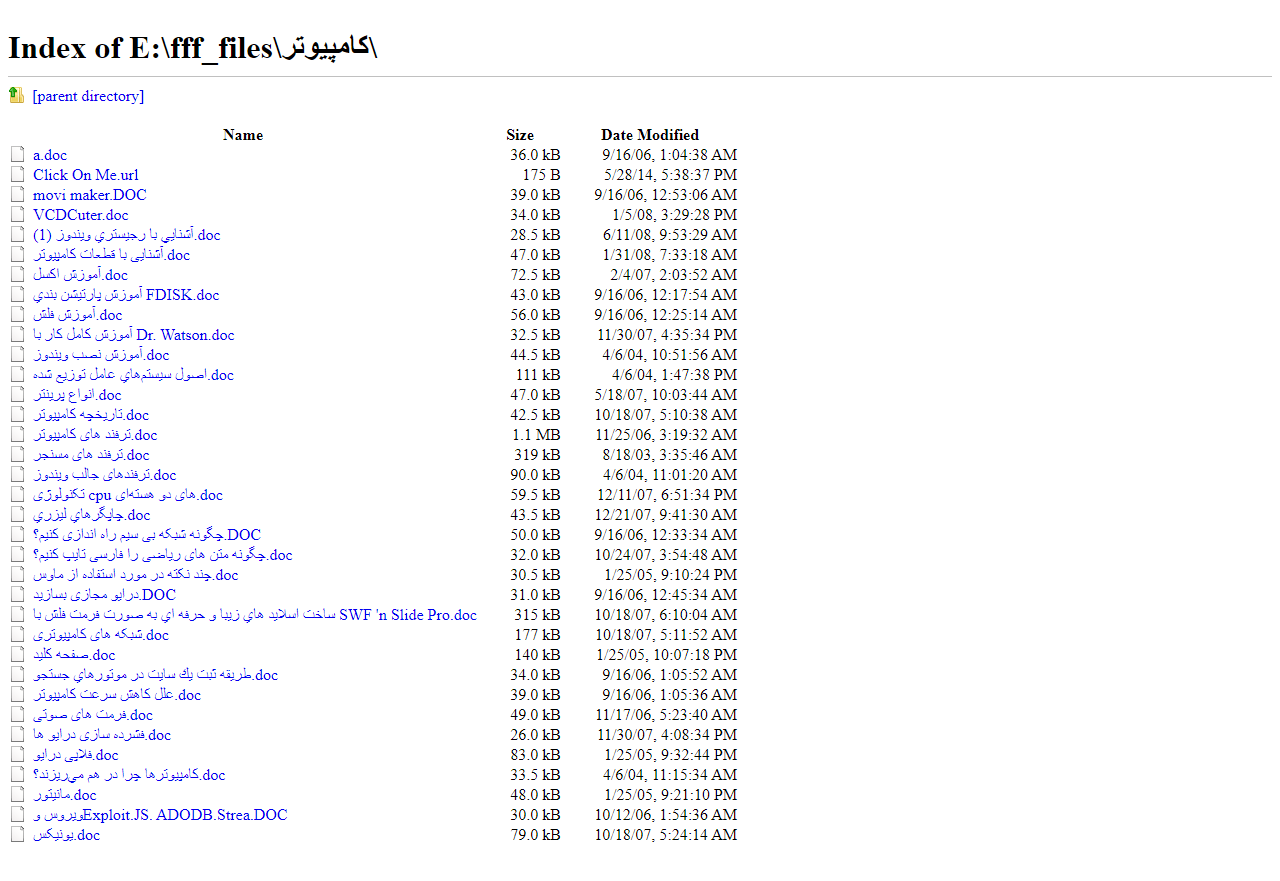
Task: Click the Name column header
Action: click(x=243, y=135)
